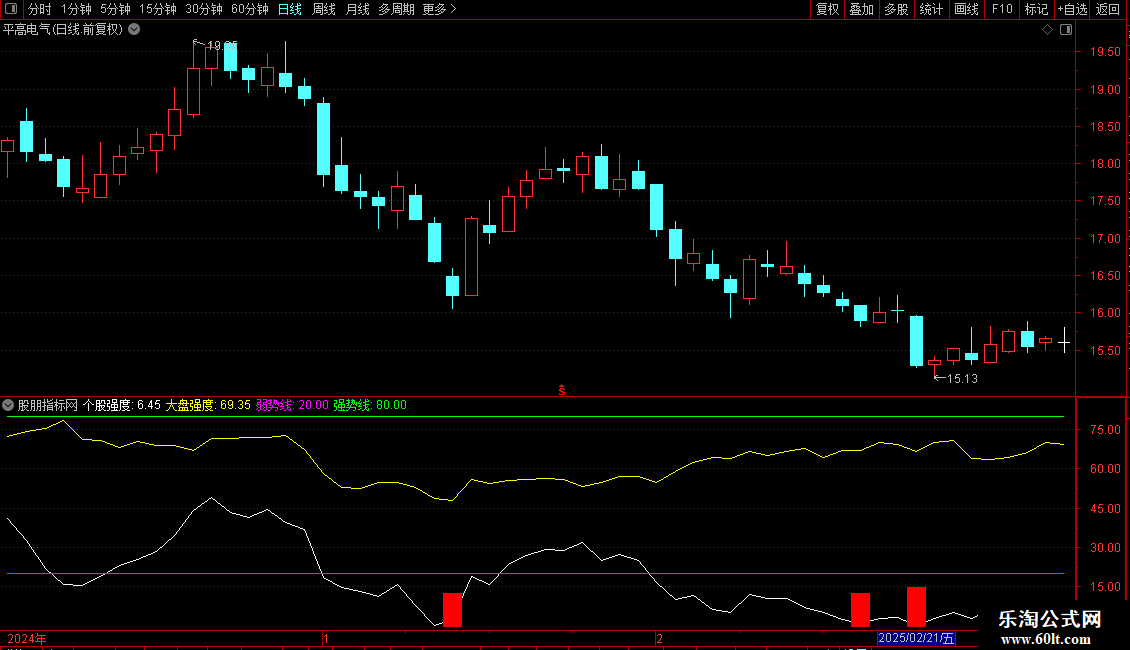This screenshot has width=1130, height=650.
Task: Select the 5分钟 timeframe tab
Action: click(115, 9)
